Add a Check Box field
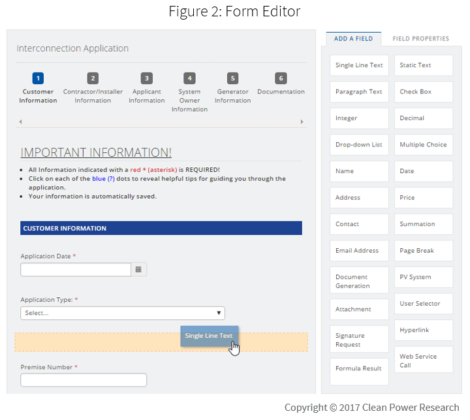The height and width of the screenshot is (420, 470). tap(424, 92)
